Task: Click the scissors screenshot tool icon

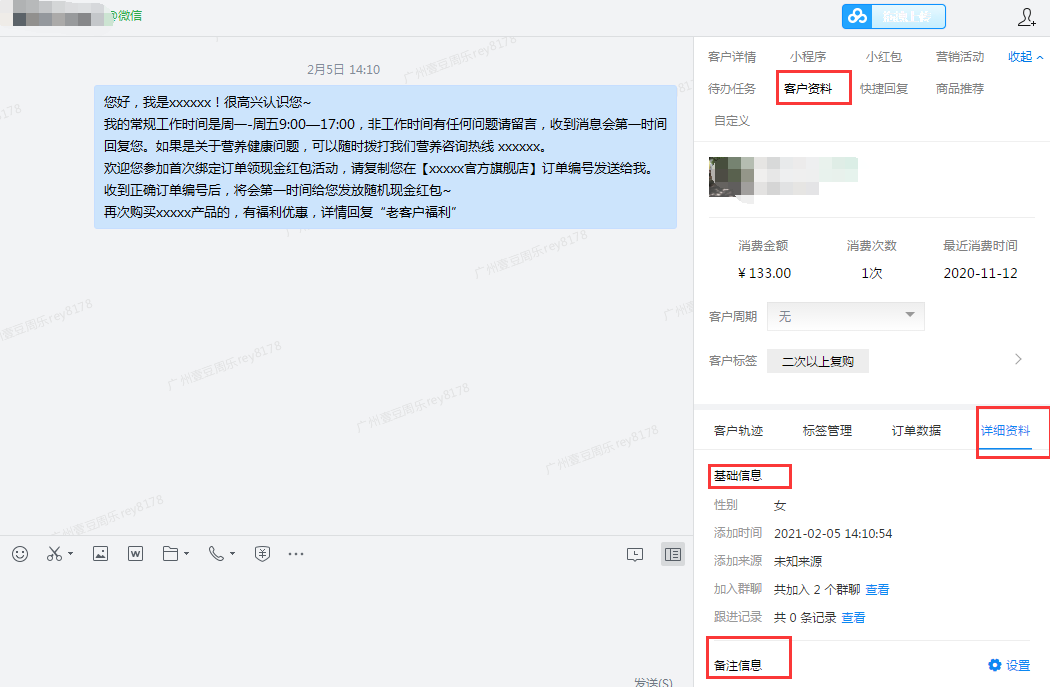Action: click(x=55, y=553)
